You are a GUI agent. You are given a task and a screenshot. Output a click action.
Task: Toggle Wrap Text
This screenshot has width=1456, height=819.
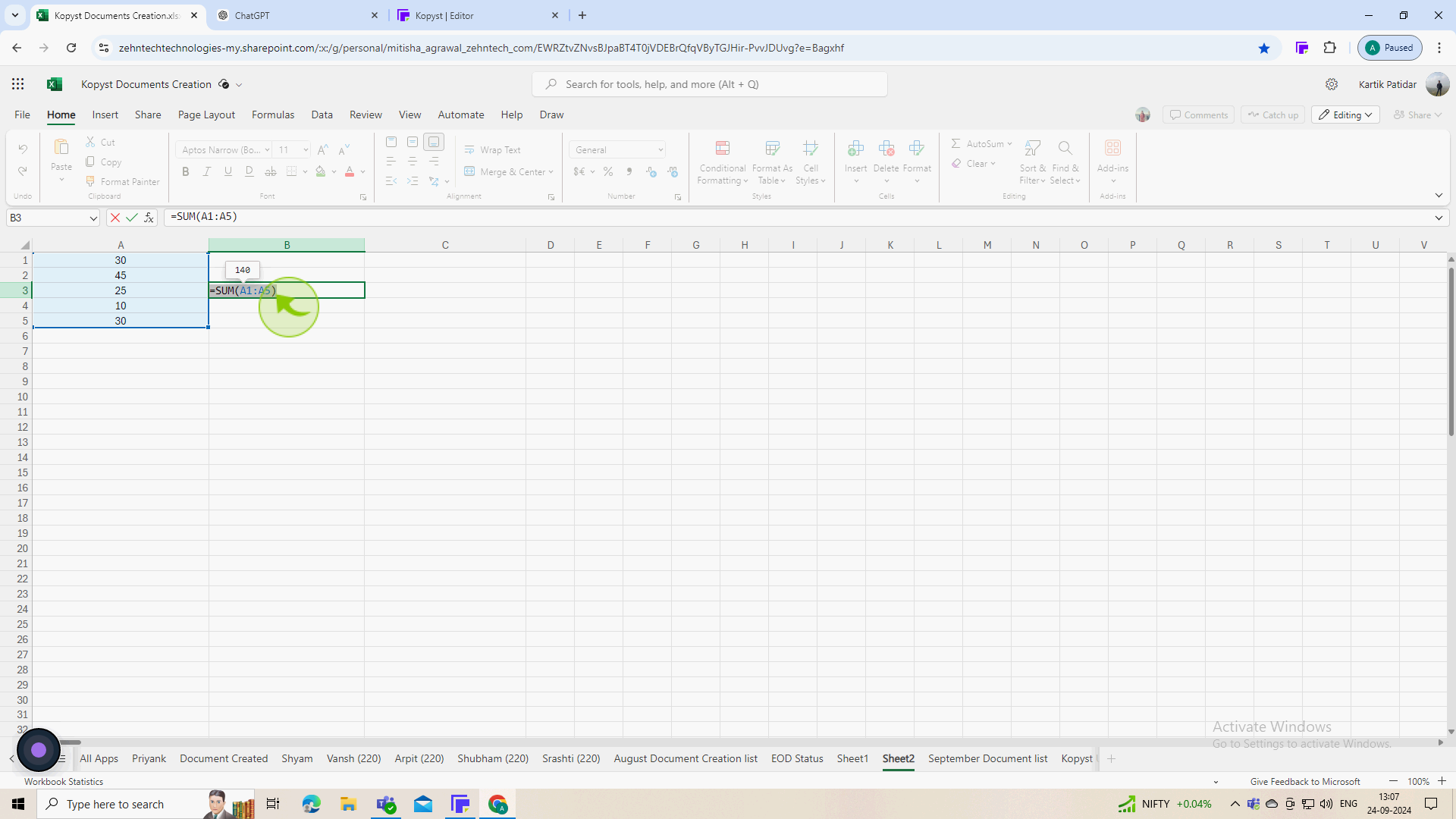(x=493, y=150)
